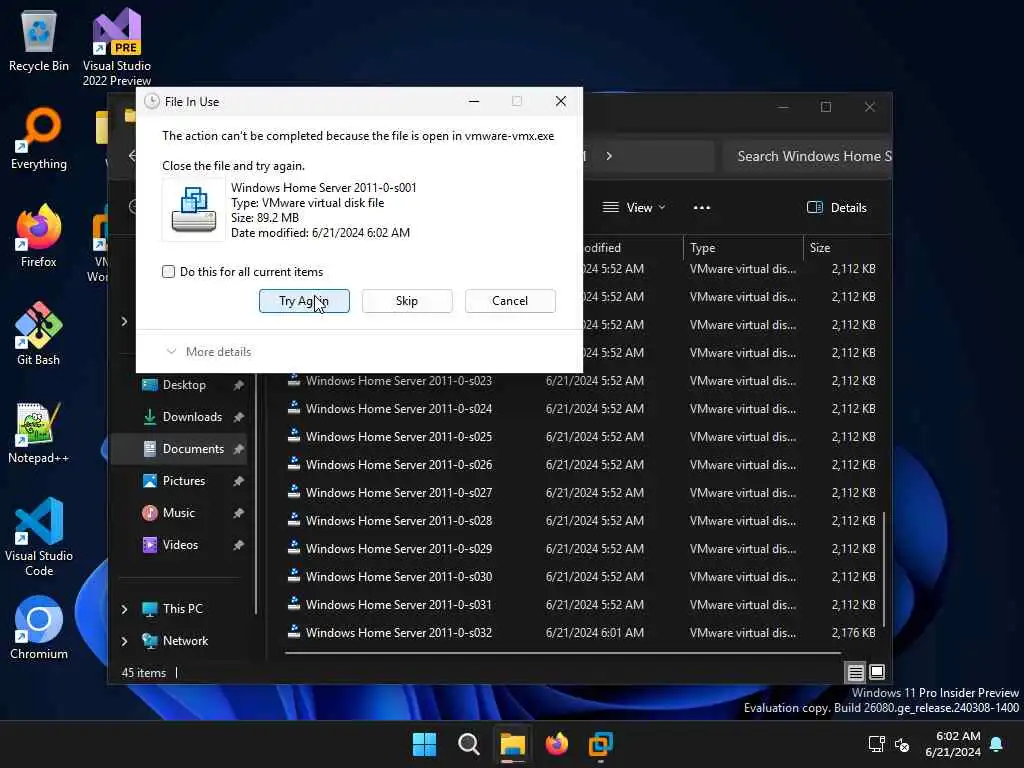Open notification bell in system tray
The height and width of the screenshot is (768, 1024).
[997, 744]
